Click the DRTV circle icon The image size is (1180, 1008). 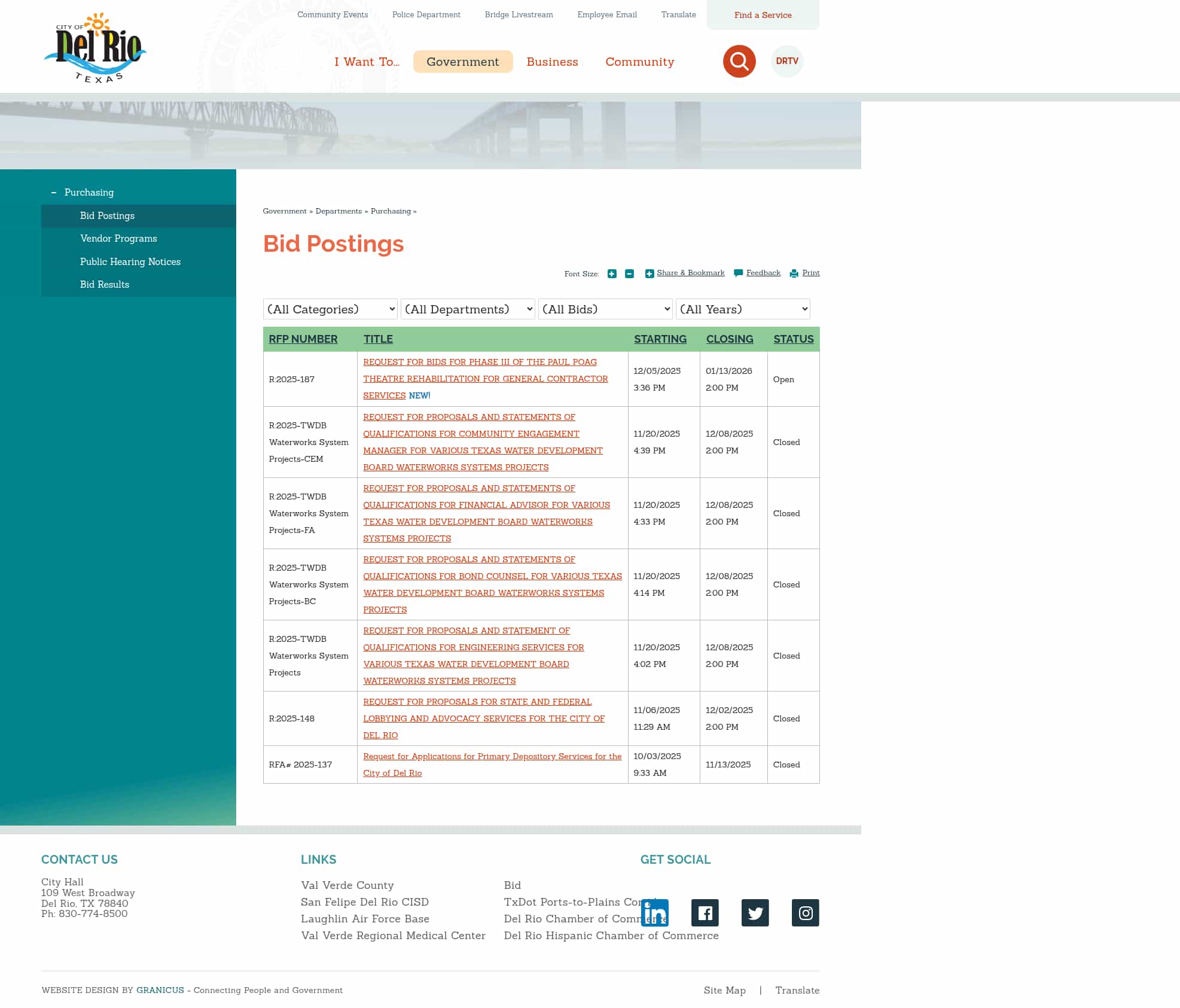pos(786,61)
